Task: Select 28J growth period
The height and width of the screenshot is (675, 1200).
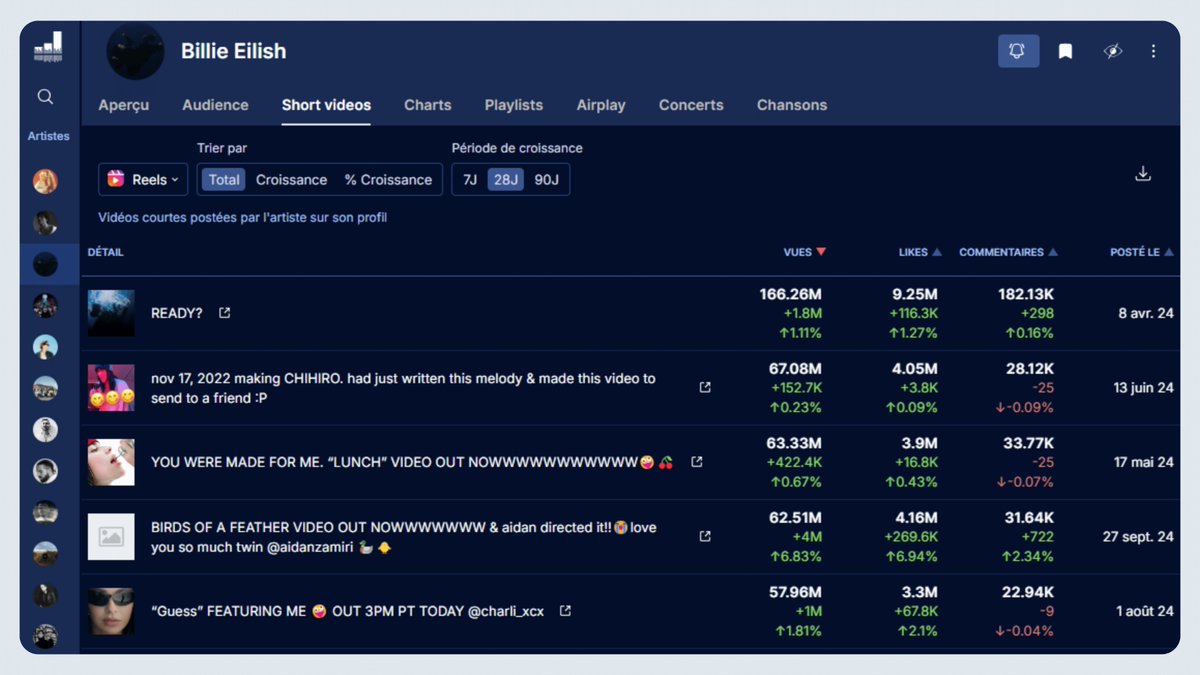Action: [x=506, y=180]
